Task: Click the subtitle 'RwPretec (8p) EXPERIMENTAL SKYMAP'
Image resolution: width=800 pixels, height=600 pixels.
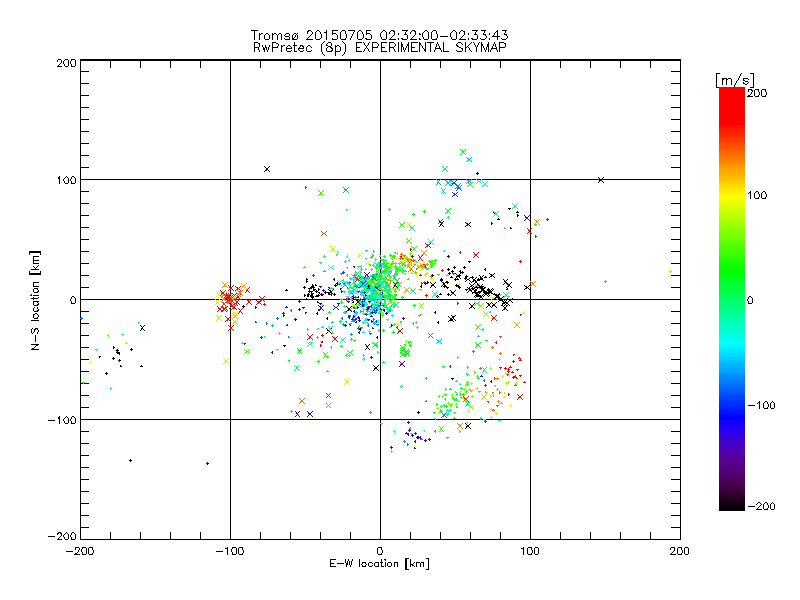Action: coord(380,48)
